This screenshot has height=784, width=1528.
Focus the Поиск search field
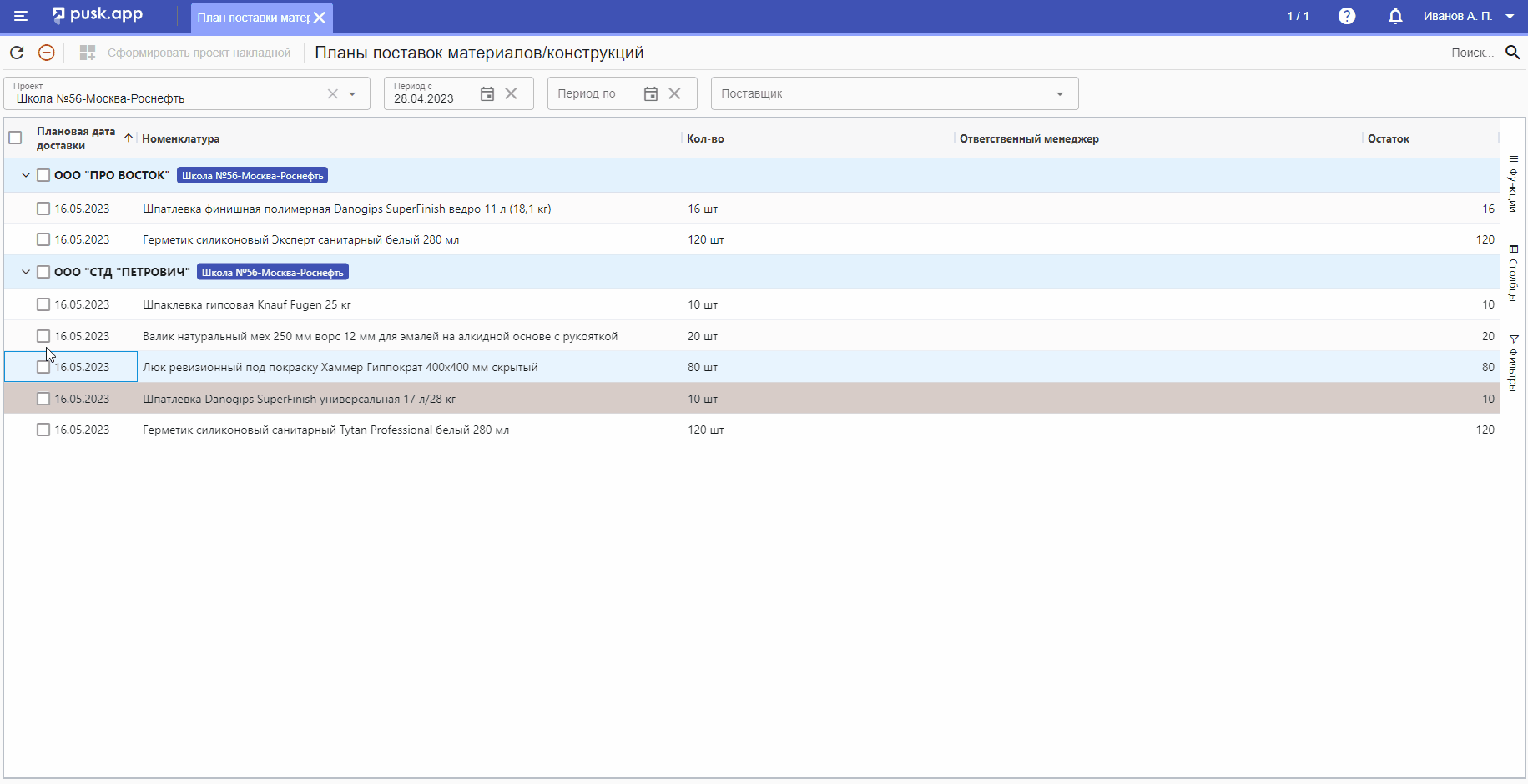tap(1472, 53)
